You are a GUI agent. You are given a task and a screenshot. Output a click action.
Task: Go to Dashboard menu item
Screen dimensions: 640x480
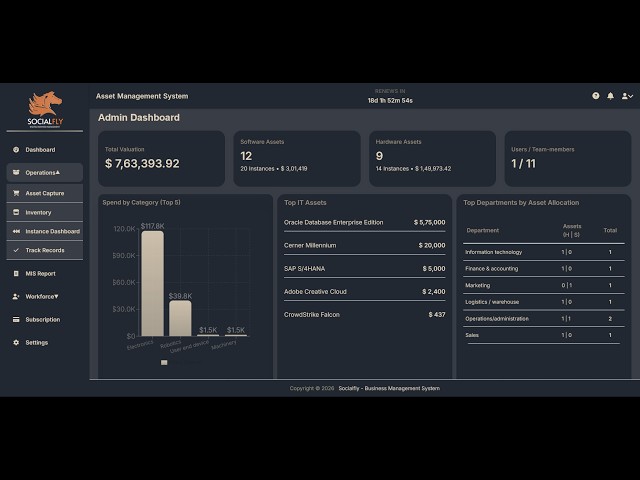(44, 150)
